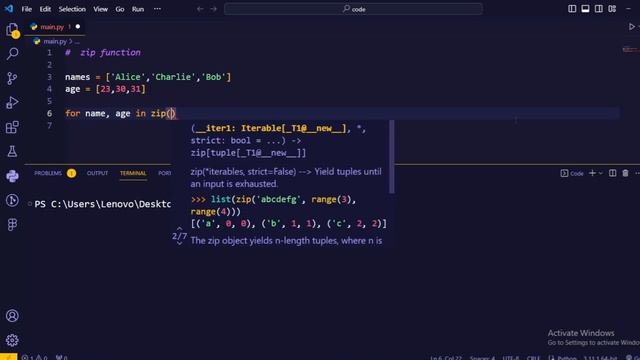Open the Source Control view
Viewport: 640px width, 360px height.
[x=12, y=78]
